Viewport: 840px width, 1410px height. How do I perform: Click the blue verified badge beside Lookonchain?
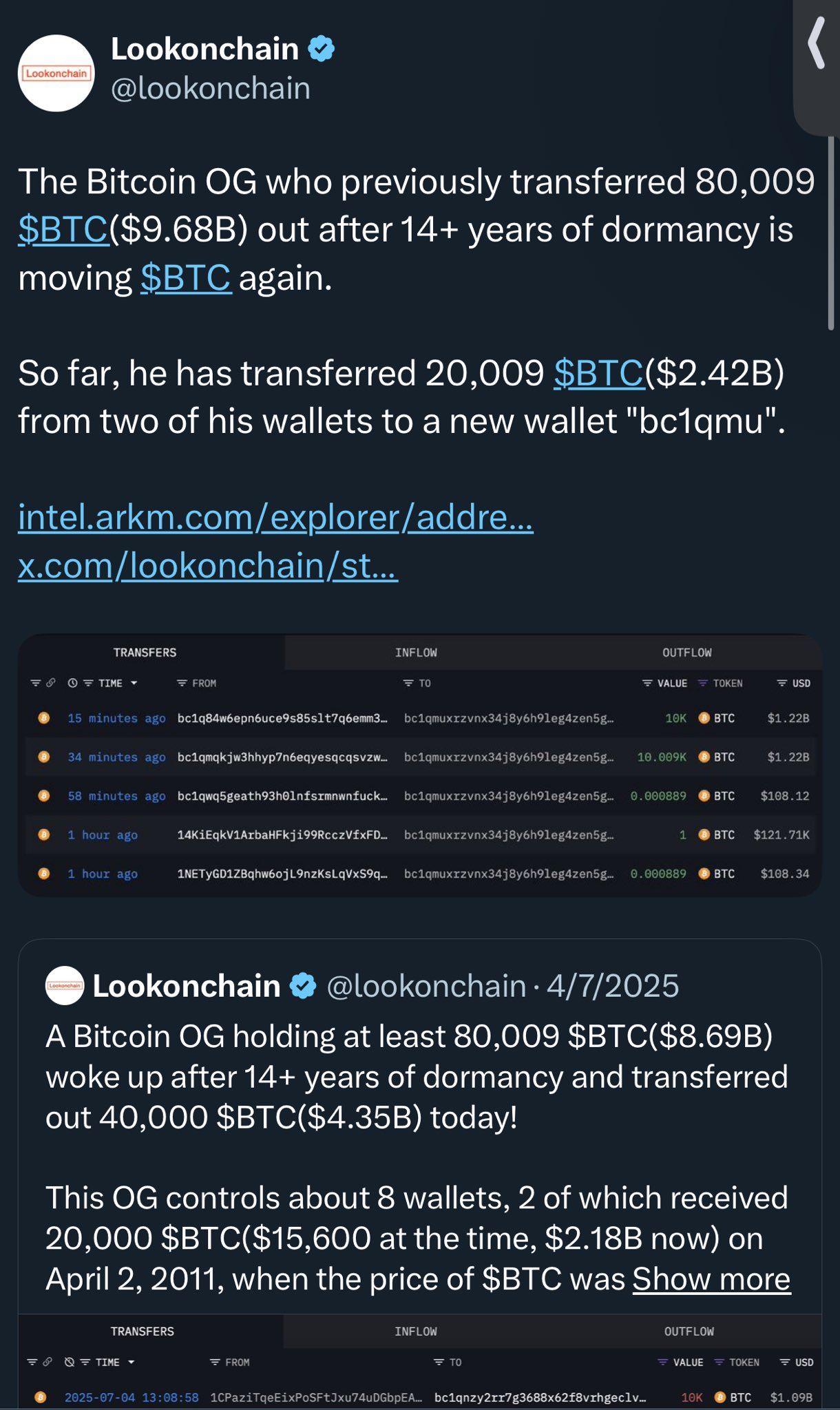(321, 49)
